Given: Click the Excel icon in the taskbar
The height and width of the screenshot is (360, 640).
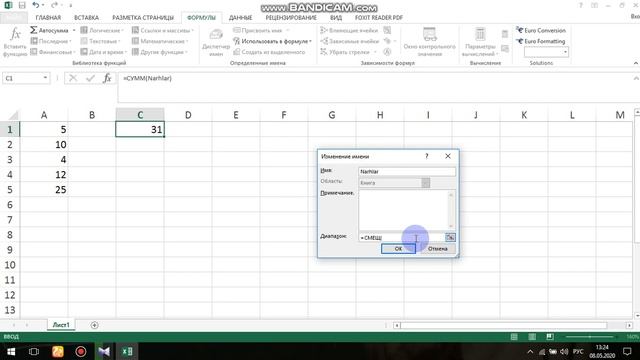Looking at the screenshot, I should (x=127, y=351).
